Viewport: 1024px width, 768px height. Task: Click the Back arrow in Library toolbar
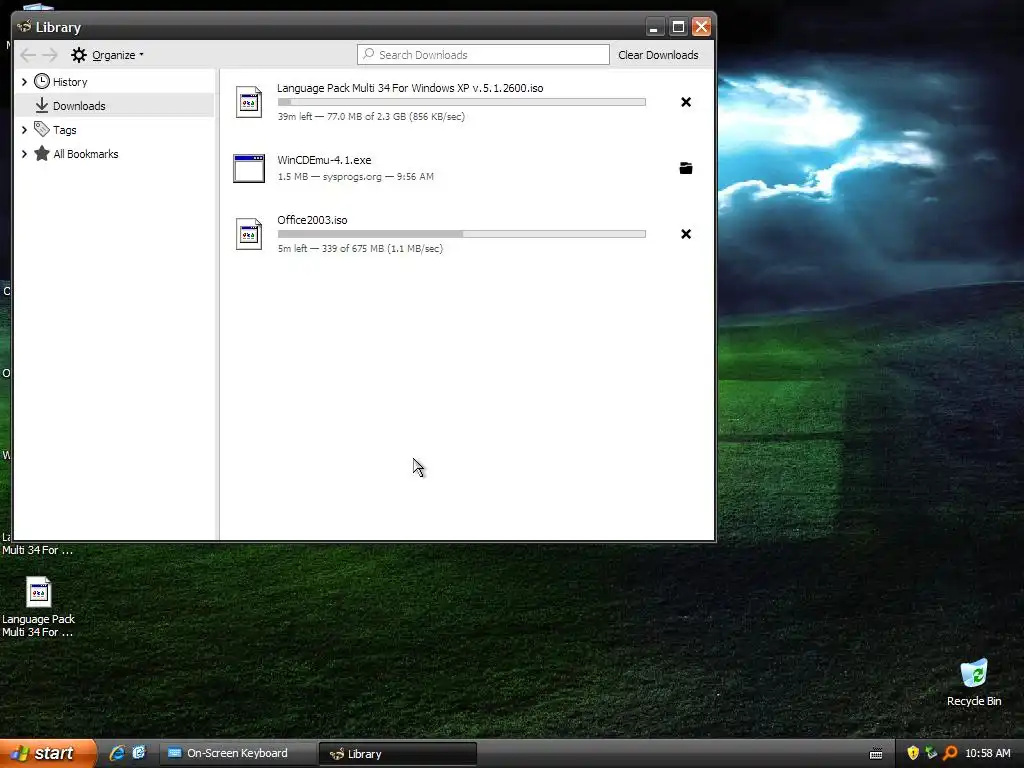click(28, 55)
